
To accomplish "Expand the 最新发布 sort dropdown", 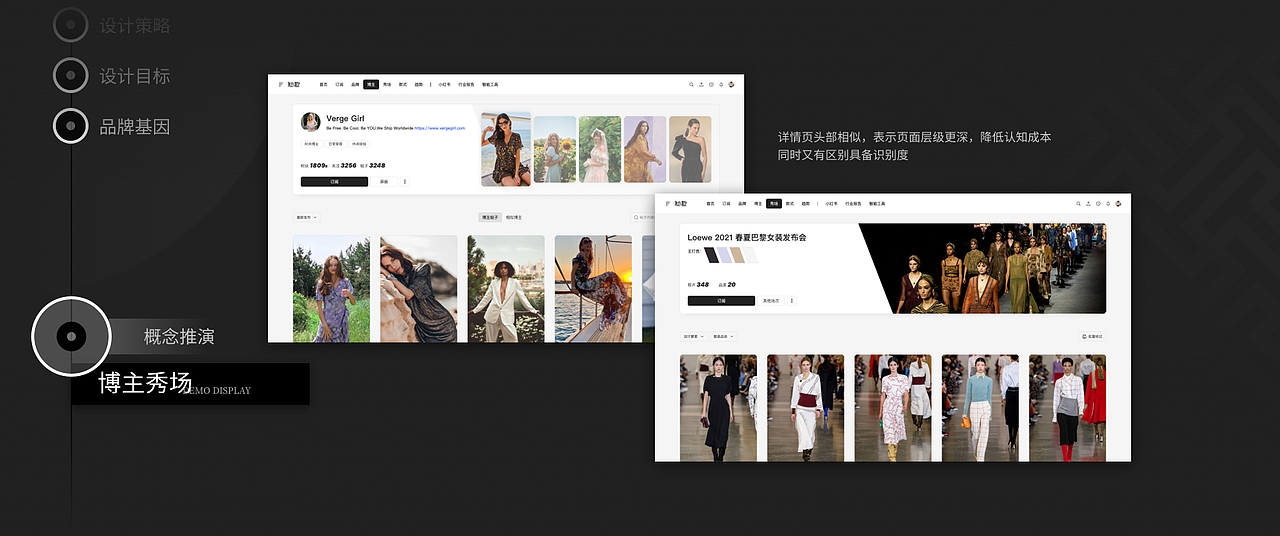I will point(307,217).
